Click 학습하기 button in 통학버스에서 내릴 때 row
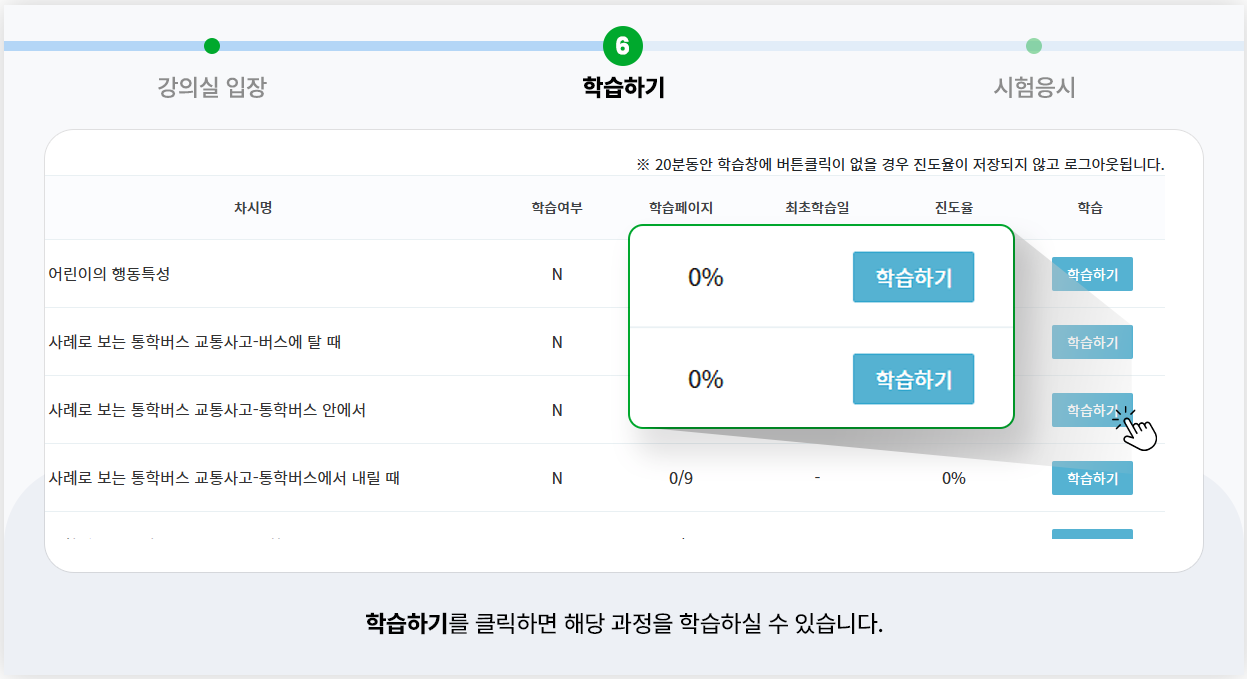Image resolution: width=1247 pixels, height=679 pixels. (1092, 478)
